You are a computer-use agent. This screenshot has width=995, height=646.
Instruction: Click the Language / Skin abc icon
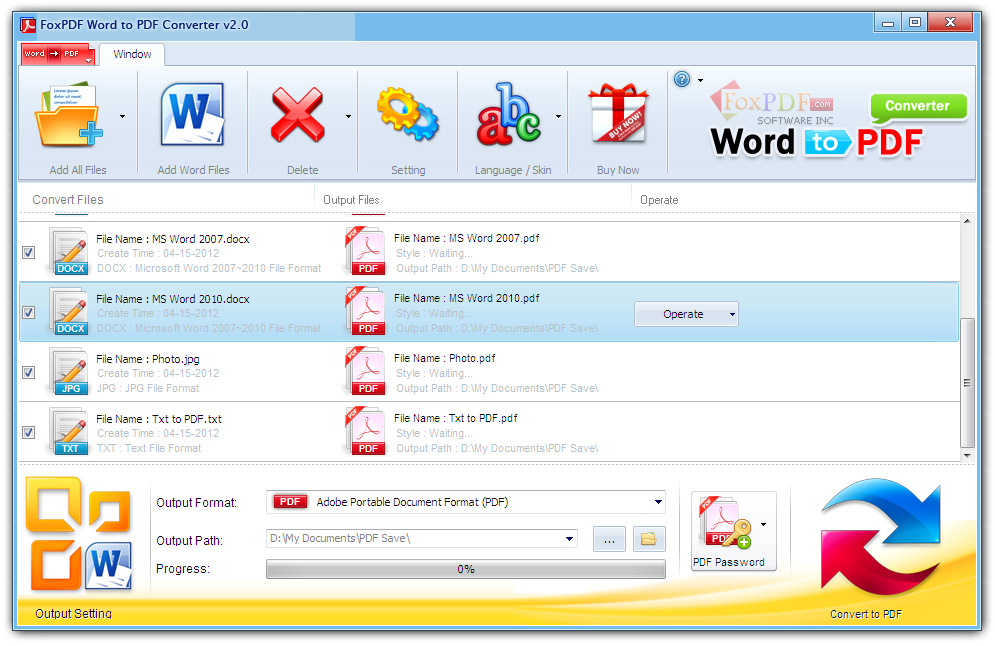[x=508, y=117]
